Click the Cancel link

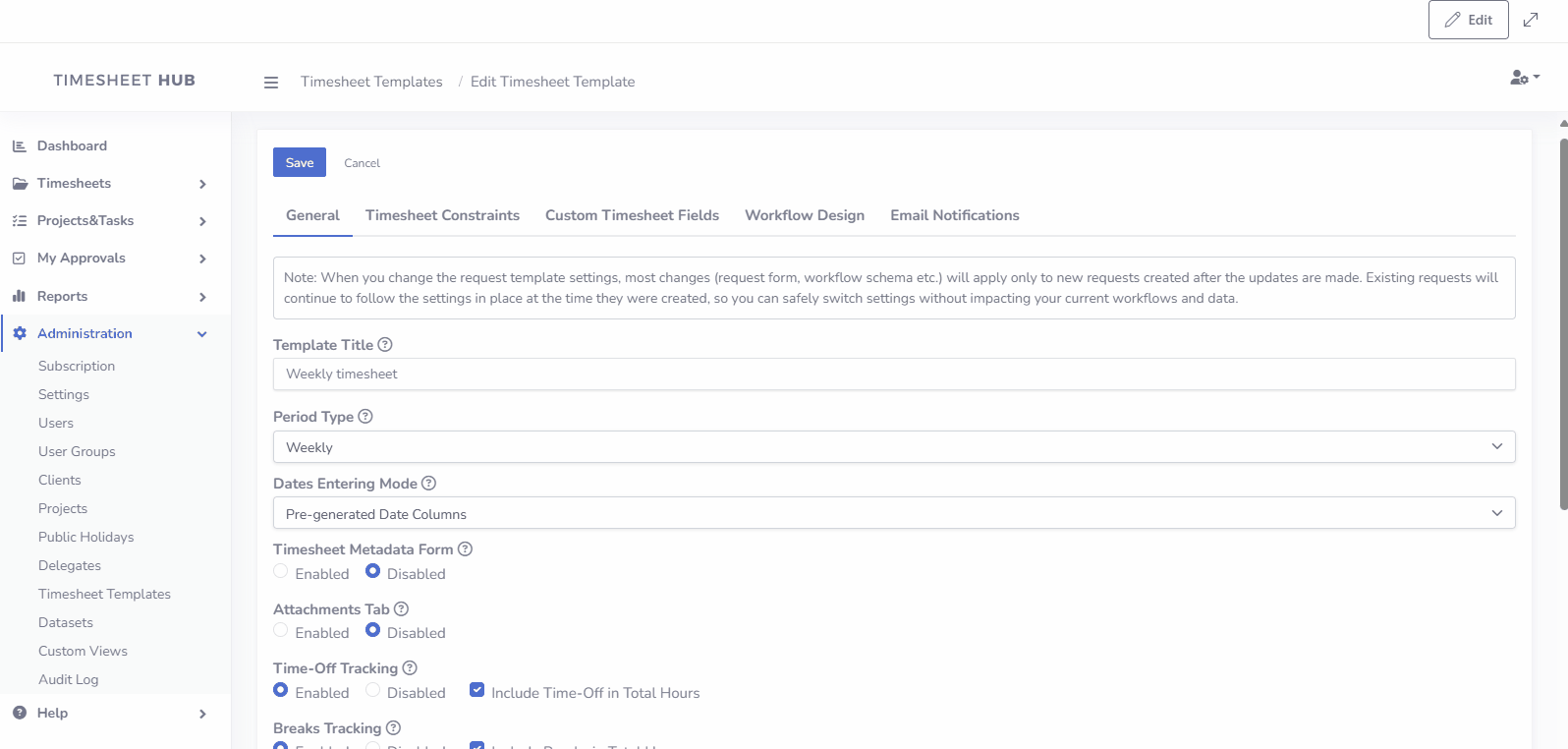click(x=362, y=163)
